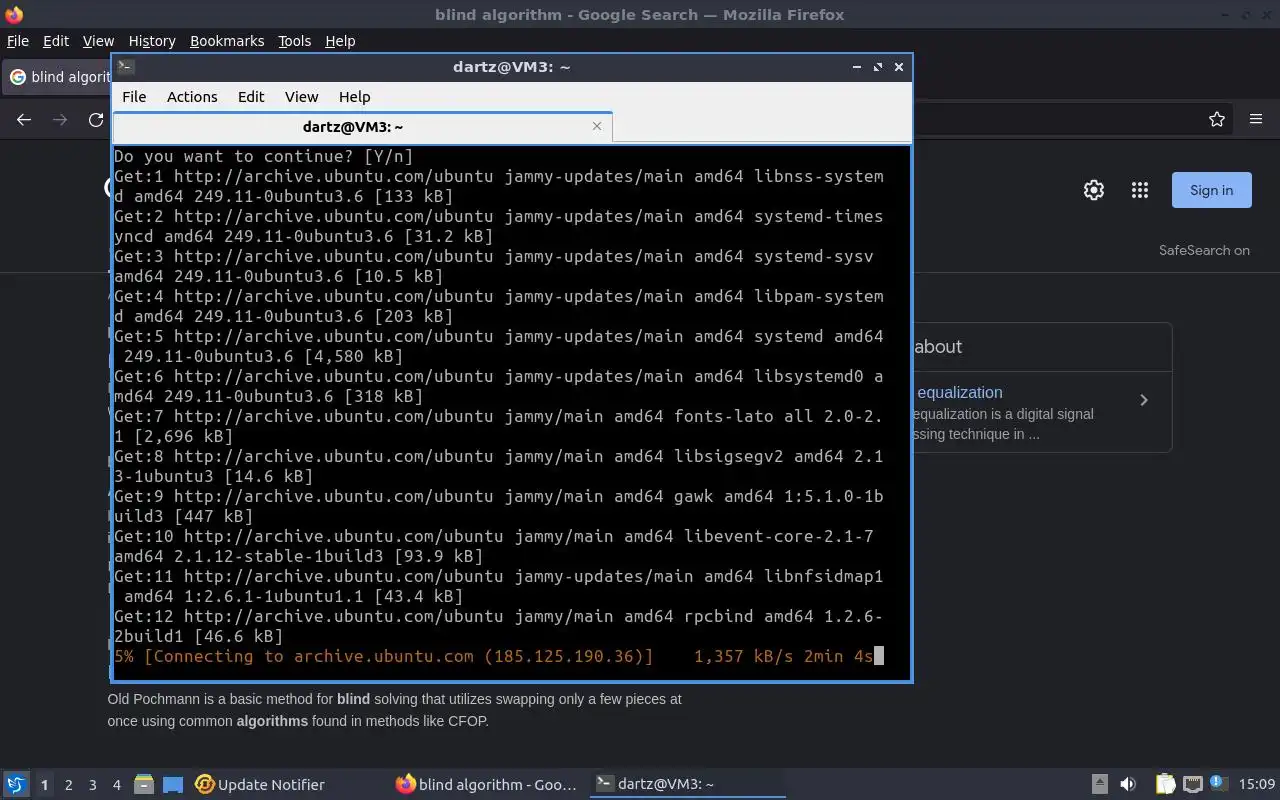
Task: Switch to workspace 1
Action: [44, 785]
